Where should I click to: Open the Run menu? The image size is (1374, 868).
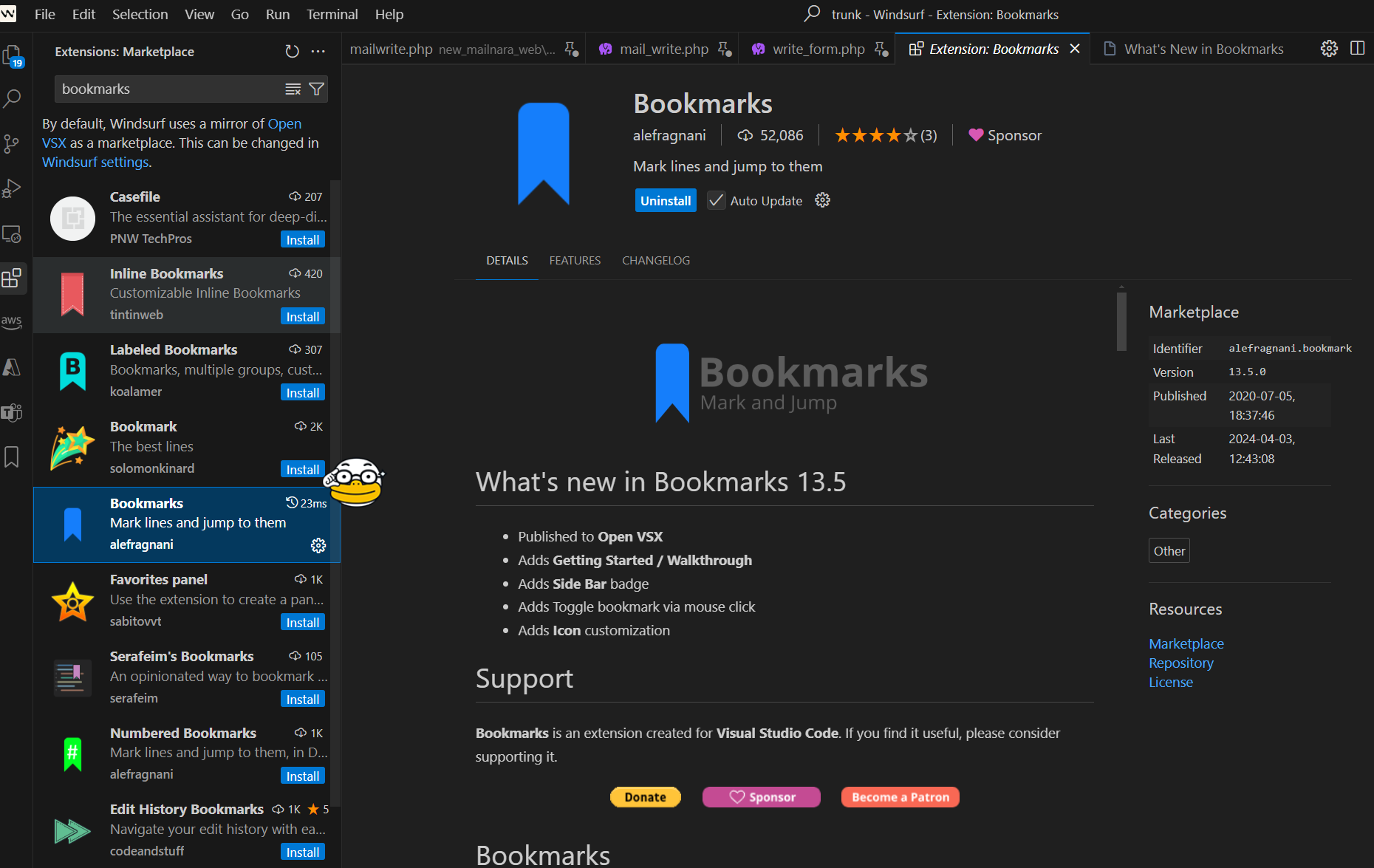(x=278, y=14)
